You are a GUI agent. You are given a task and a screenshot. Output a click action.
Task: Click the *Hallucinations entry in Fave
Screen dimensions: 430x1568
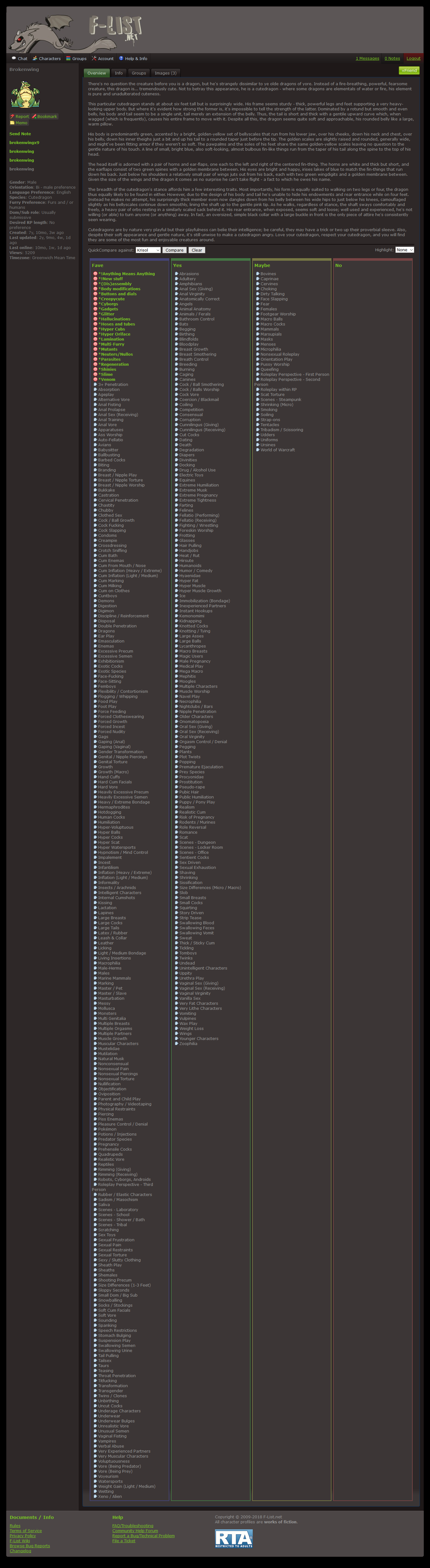tap(115, 319)
